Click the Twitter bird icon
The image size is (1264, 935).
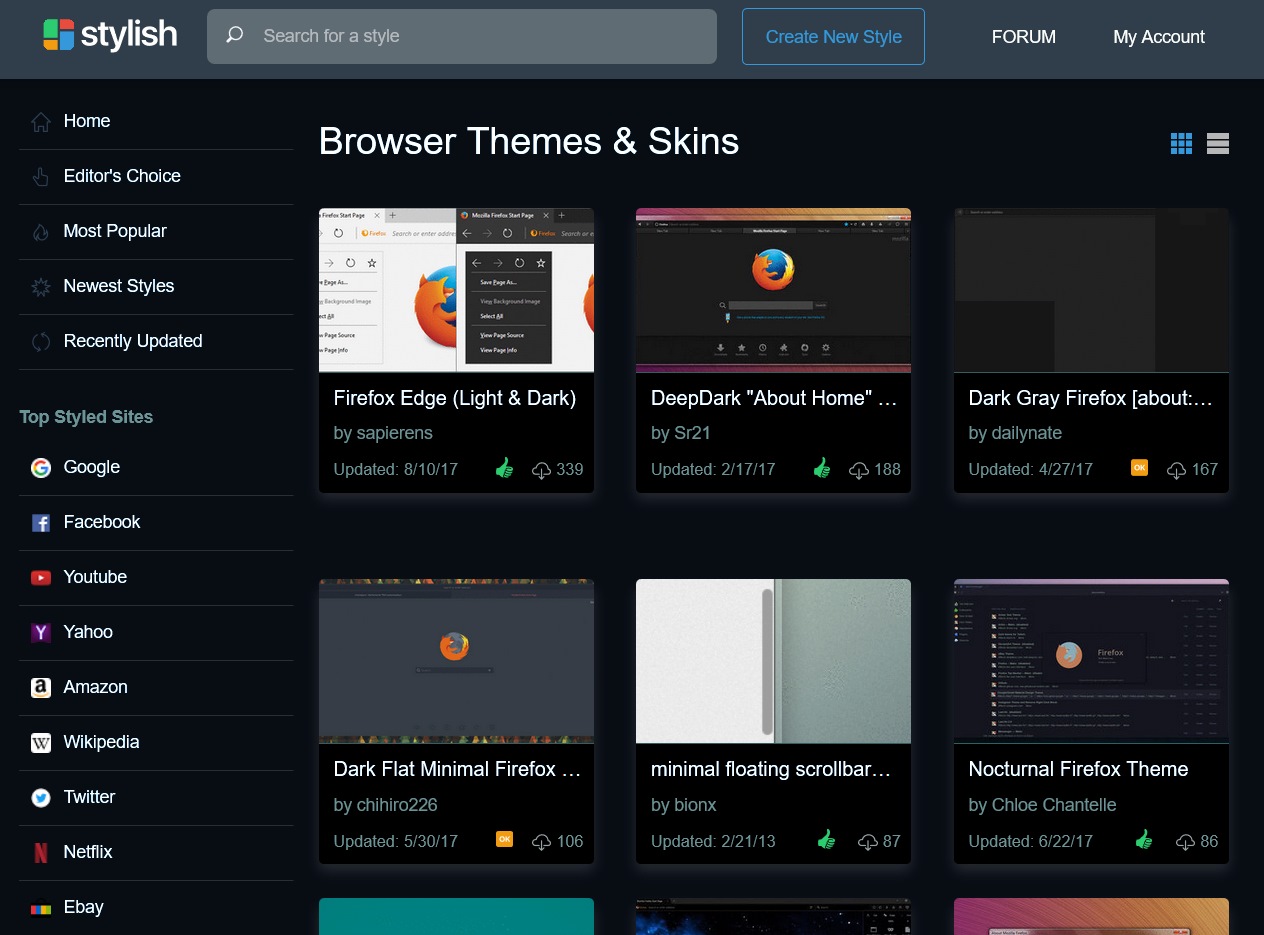(41, 798)
